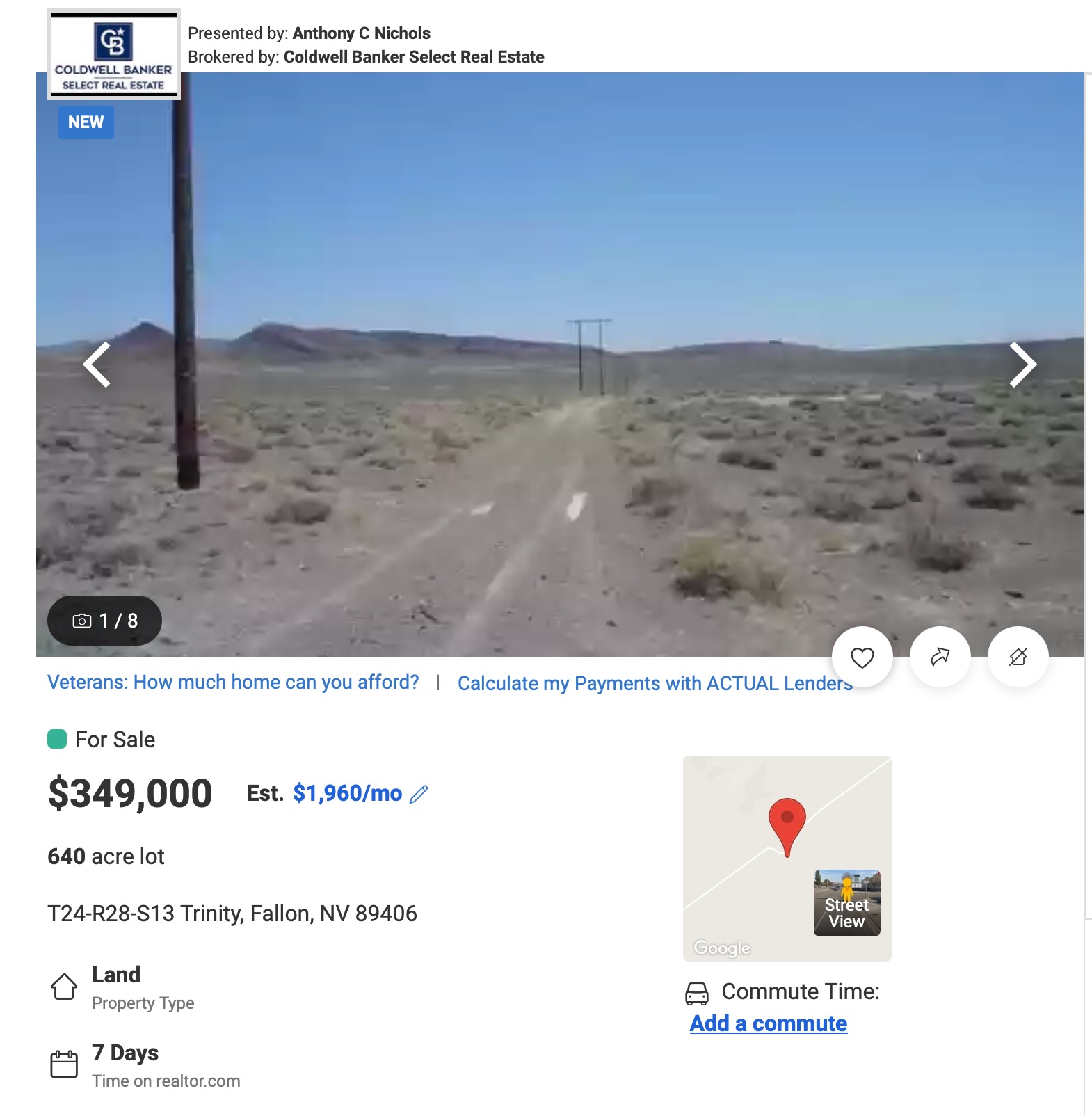
Task: Open the main desert road listing photo
Action: coord(560,365)
